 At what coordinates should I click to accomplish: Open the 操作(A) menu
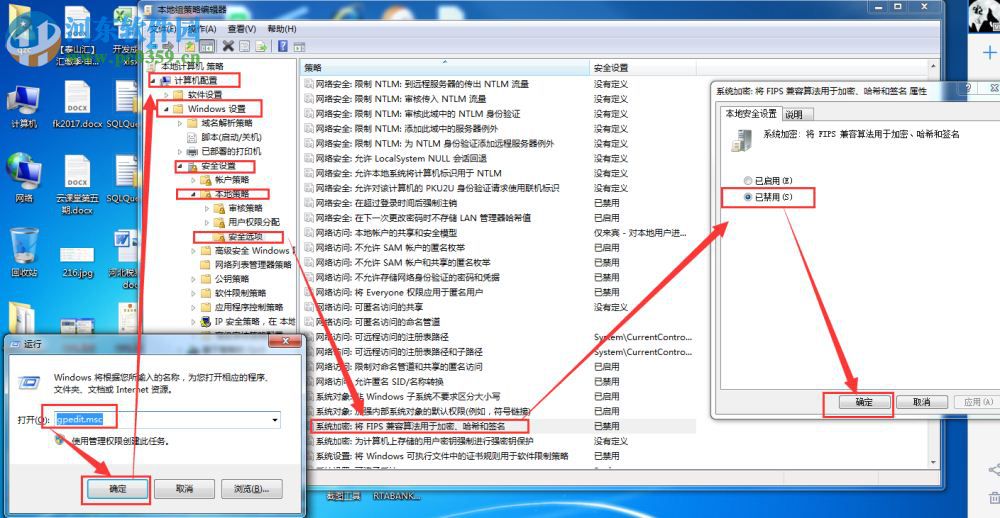pyautogui.click(x=202, y=29)
